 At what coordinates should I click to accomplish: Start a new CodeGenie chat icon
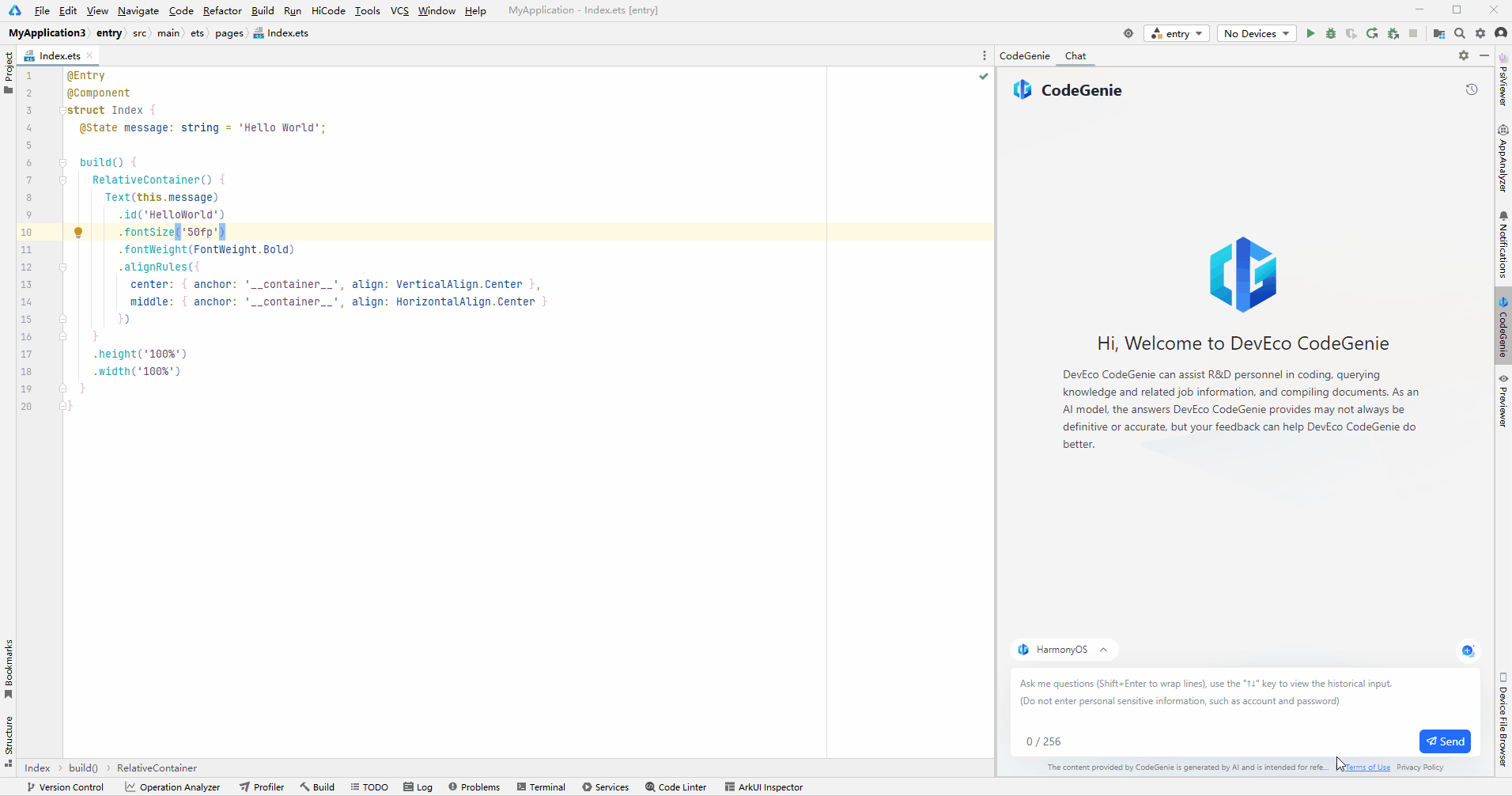coord(1468,650)
